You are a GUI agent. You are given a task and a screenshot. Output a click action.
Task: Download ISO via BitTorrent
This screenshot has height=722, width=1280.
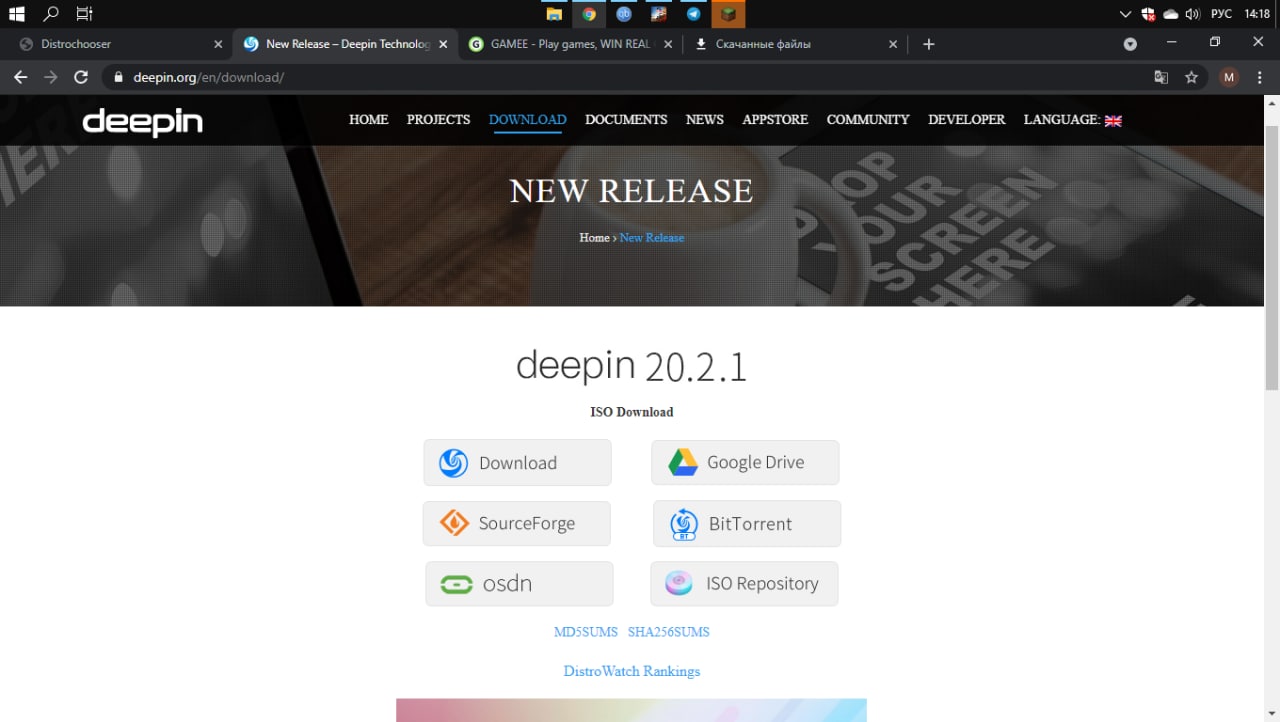[x=747, y=523]
